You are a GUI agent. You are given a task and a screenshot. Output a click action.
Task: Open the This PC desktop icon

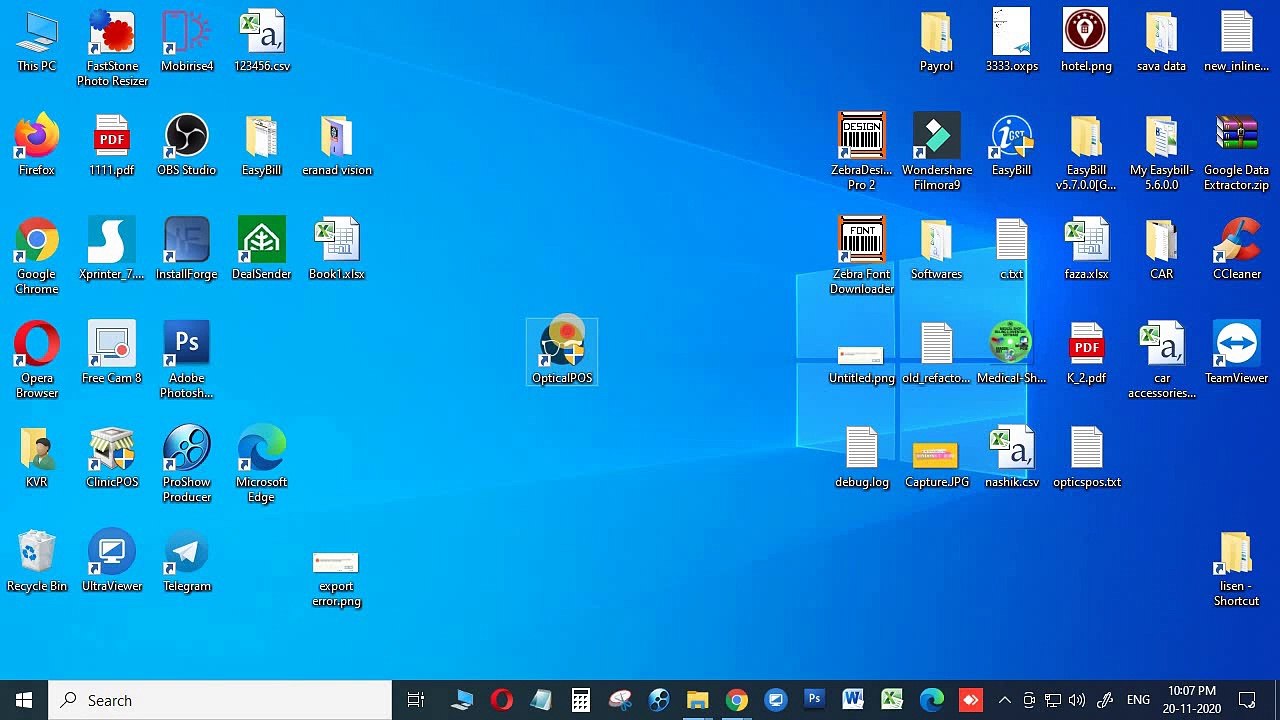click(x=37, y=40)
